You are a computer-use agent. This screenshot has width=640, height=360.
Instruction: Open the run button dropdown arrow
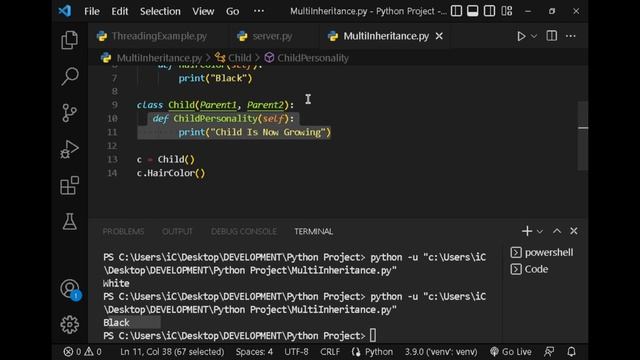coord(534,36)
